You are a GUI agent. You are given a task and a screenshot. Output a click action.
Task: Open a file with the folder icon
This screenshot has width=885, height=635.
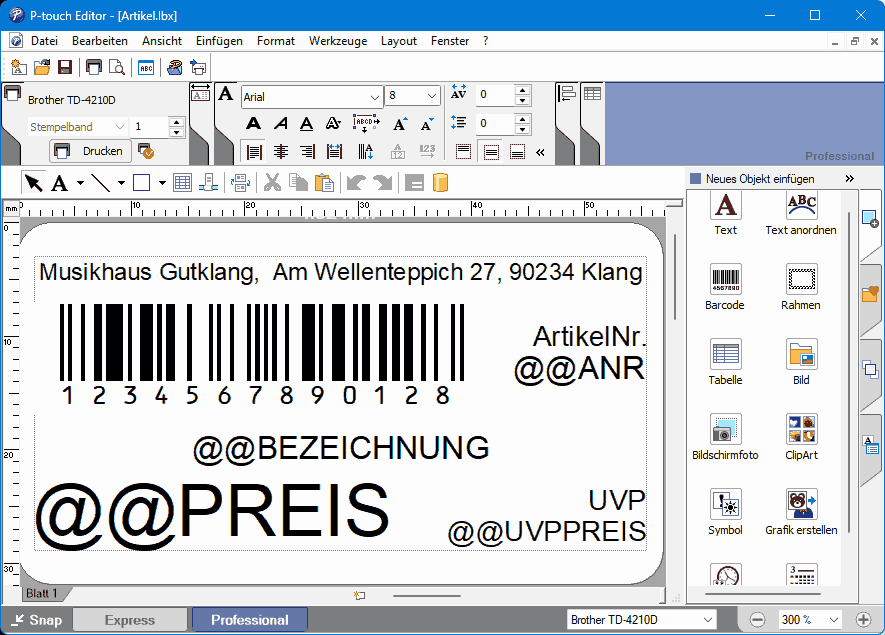[42, 67]
